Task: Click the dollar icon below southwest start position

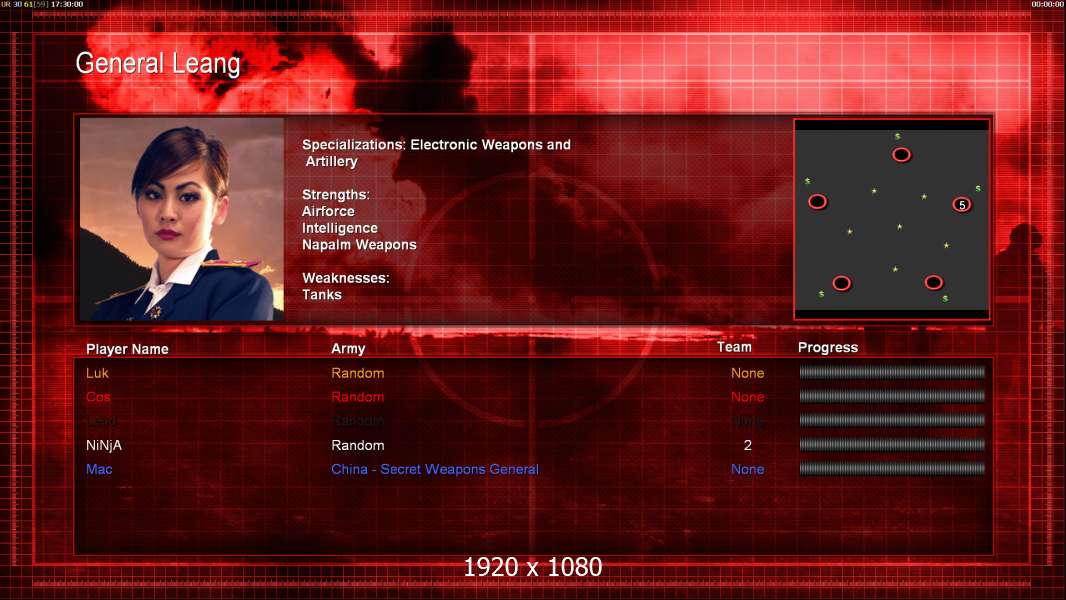Action: point(821,294)
